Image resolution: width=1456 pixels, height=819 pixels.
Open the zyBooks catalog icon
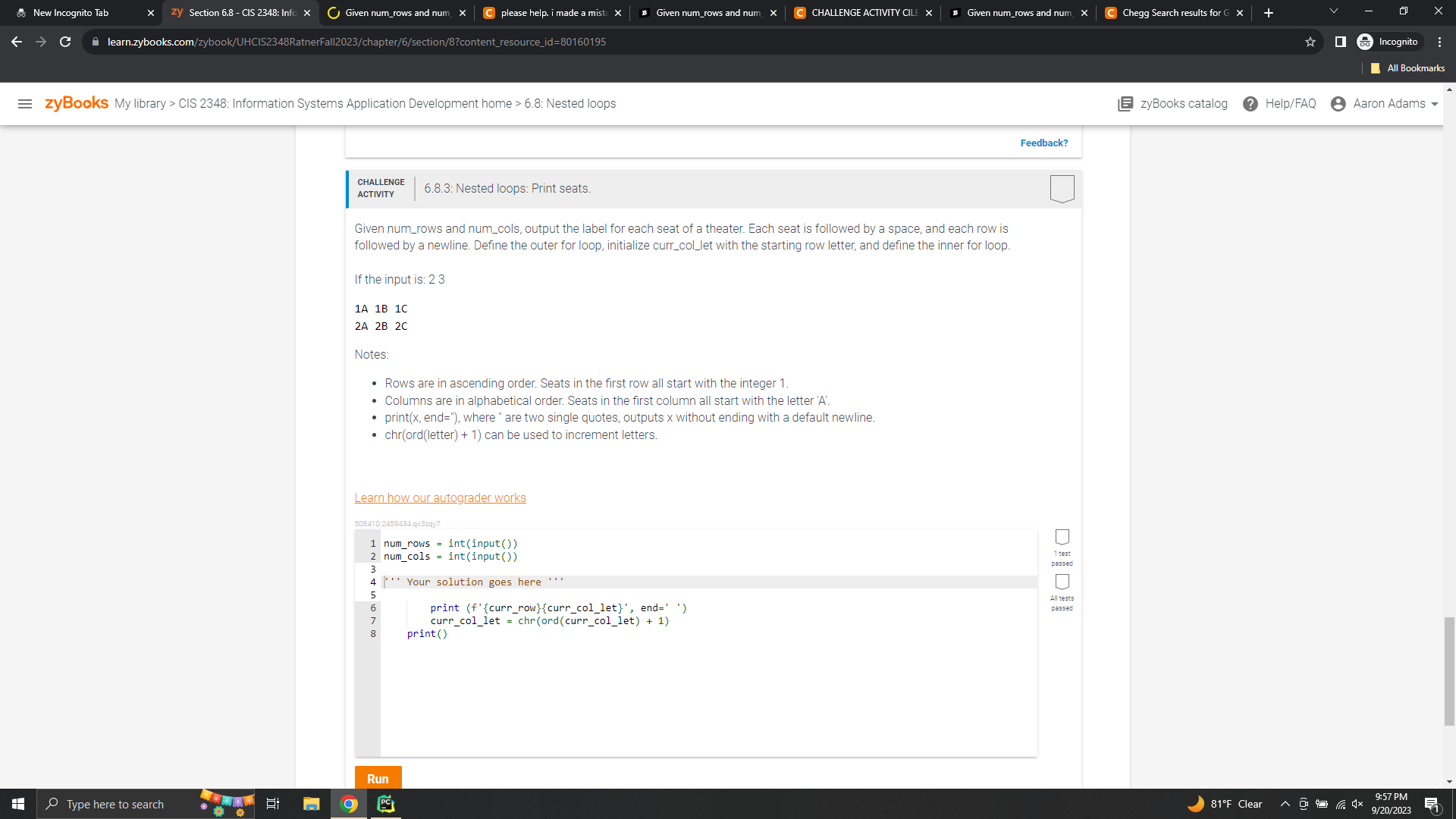pos(1125,104)
